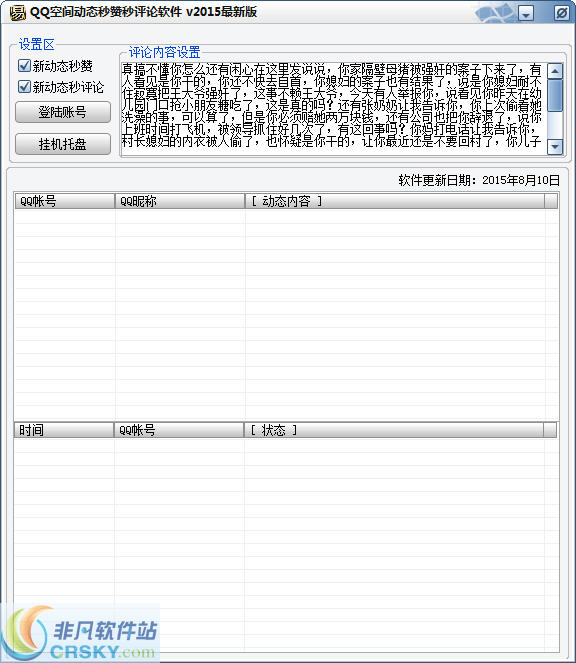Sort by QQ帐号 column in upper table
Image resolution: width=576 pixels, height=663 pixels.
pyautogui.click(x=65, y=201)
